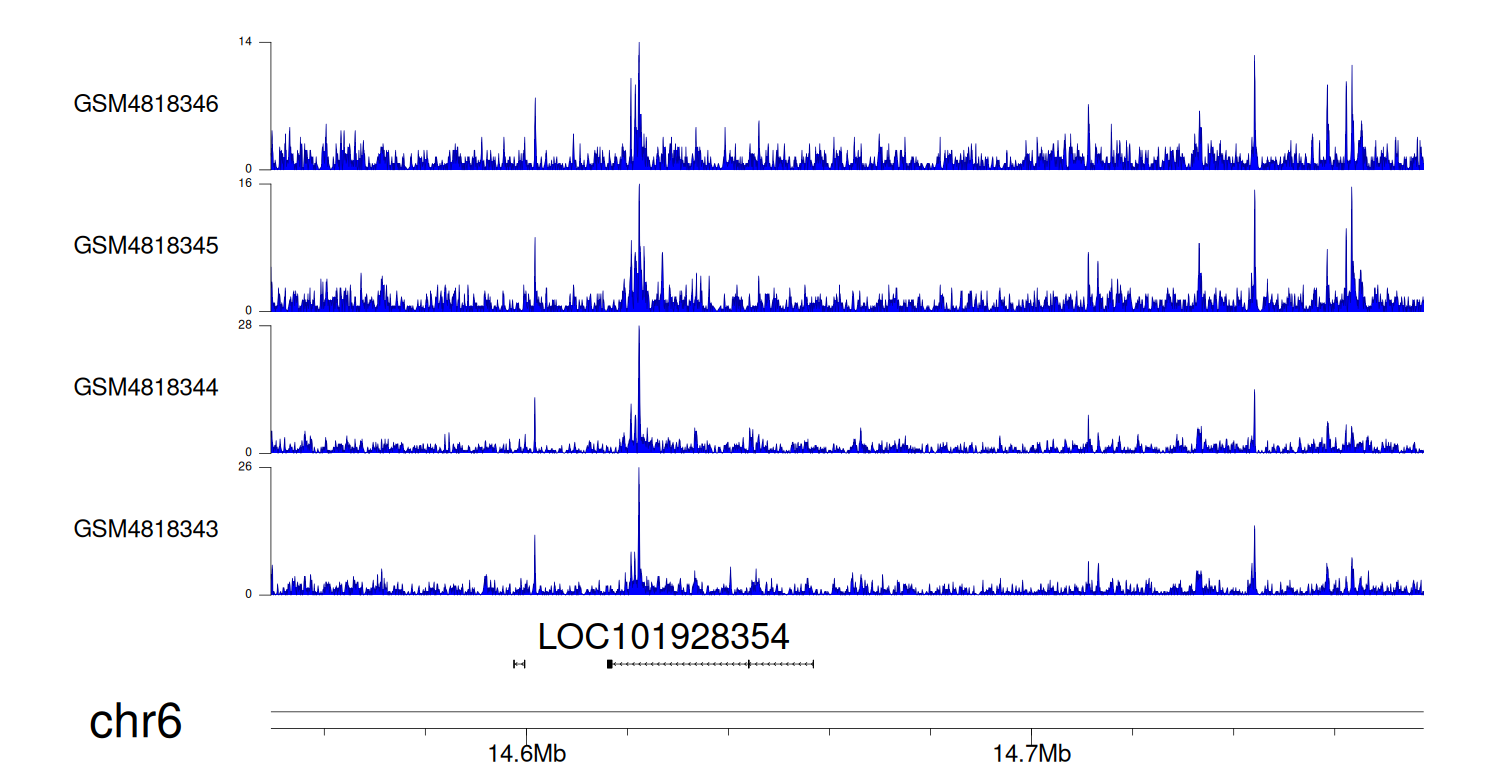The height and width of the screenshot is (780, 1500).
Task: Click y-axis maximum value 14
Action: pos(245,42)
